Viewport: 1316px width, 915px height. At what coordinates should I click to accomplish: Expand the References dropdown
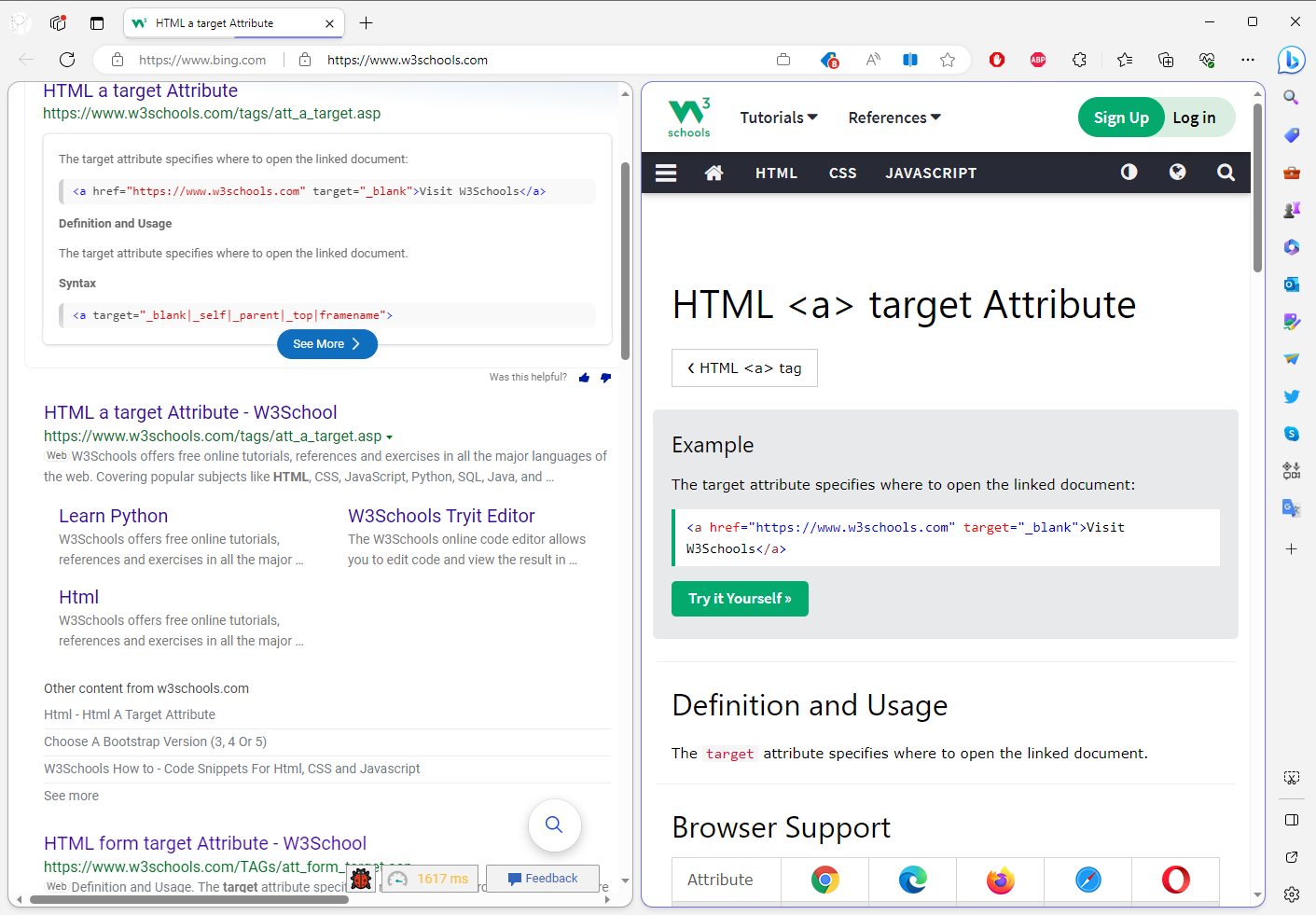coord(893,118)
